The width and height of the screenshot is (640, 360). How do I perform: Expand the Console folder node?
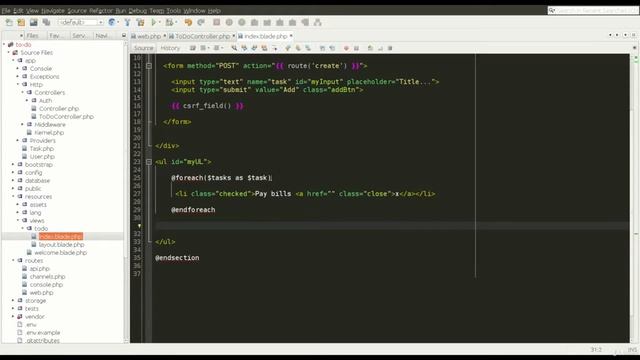click(x=18, y=69)
